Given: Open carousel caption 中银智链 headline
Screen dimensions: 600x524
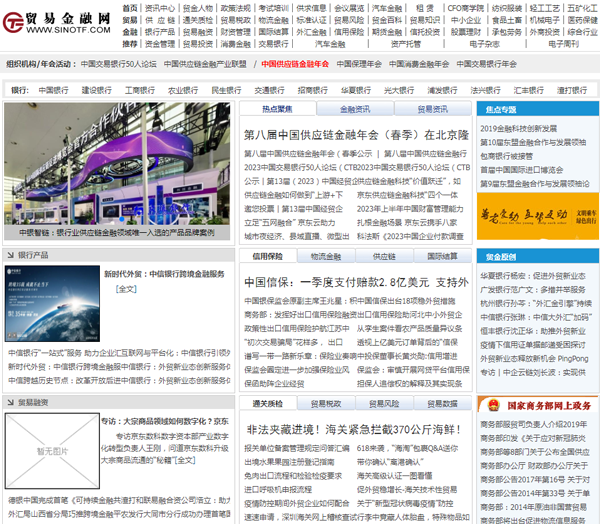Looking at the screenshot, I should 117,233.
